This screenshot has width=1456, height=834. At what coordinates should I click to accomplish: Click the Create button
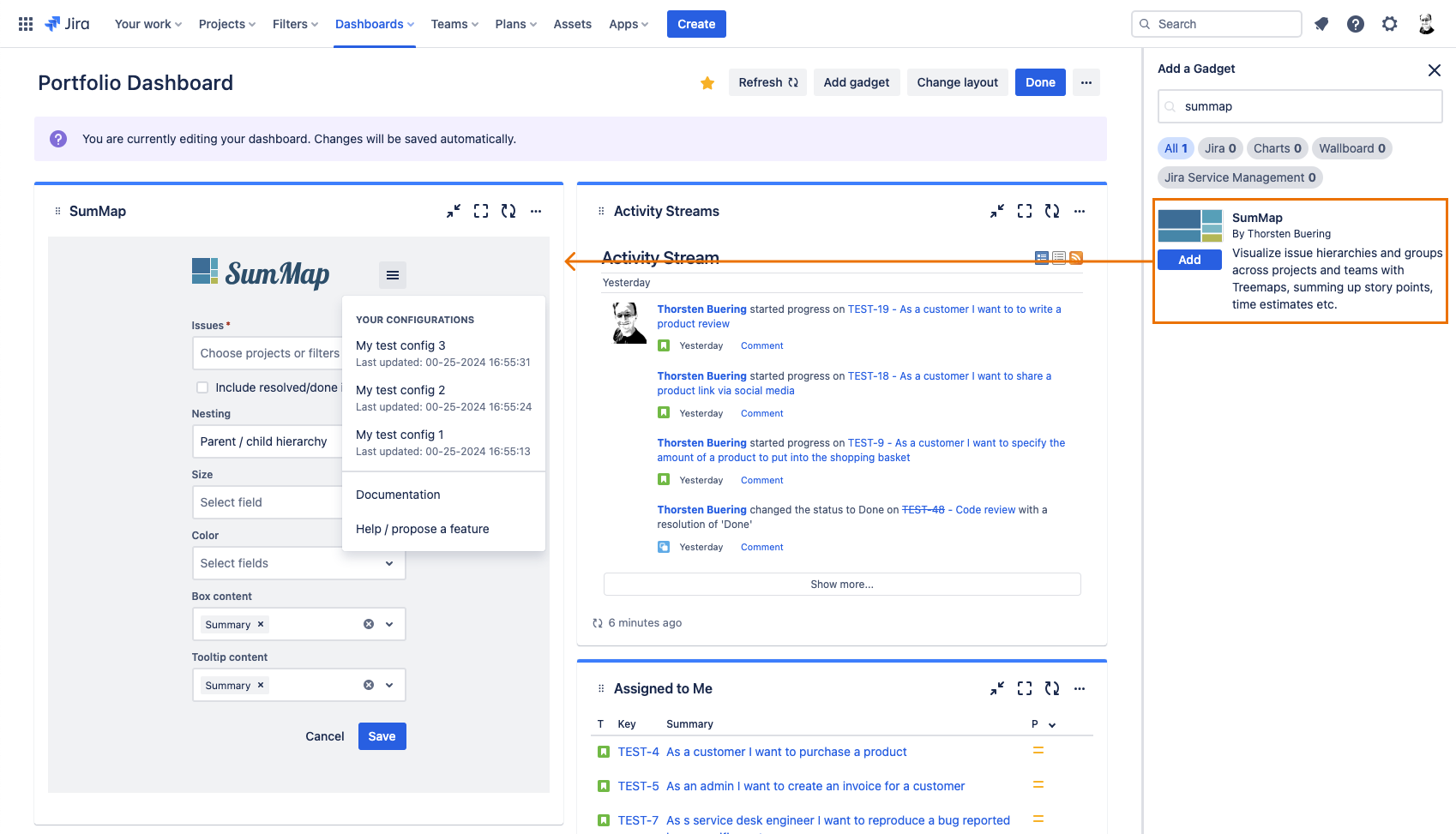(696, 24)
